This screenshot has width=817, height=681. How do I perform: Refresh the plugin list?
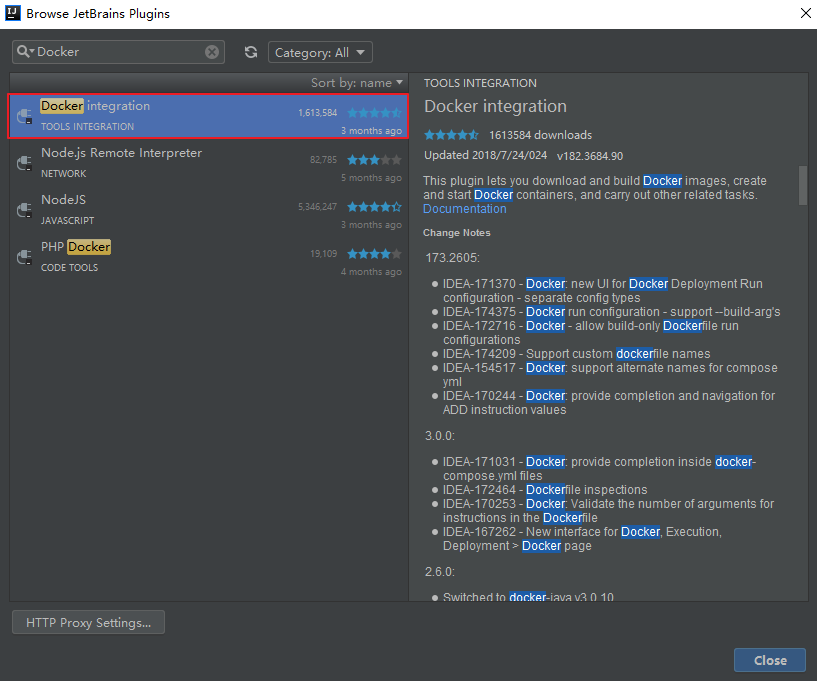pos(251,52)
